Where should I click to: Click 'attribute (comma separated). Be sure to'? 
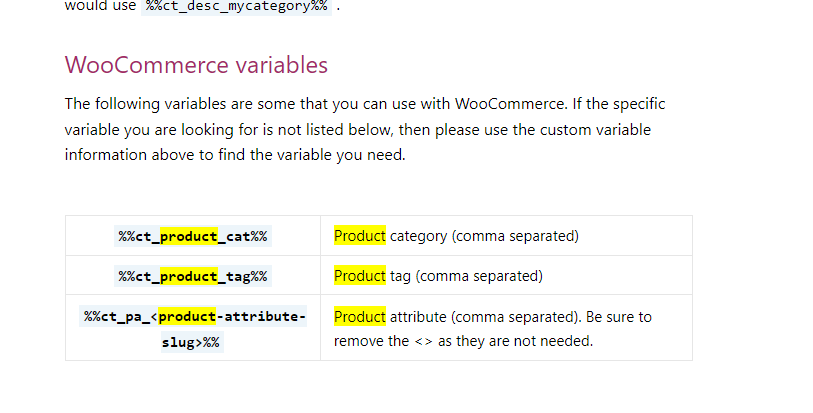click(521, 317)
